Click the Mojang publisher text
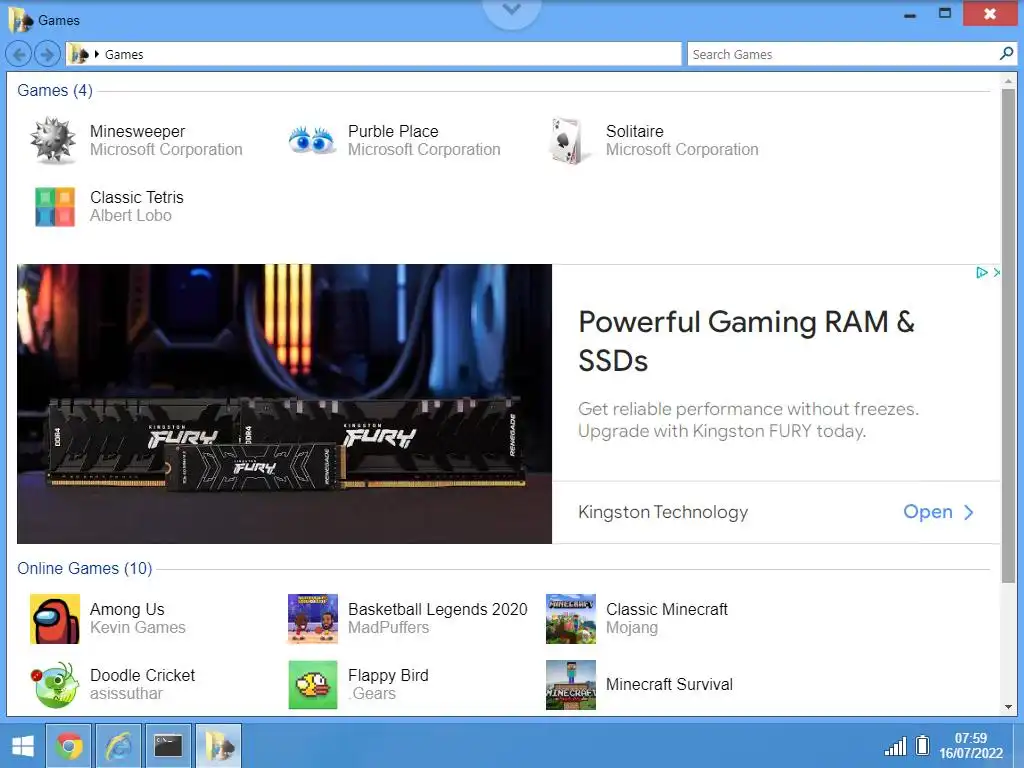The height and width of the screenshot is (768, 1024). click(x=632, y=628)
